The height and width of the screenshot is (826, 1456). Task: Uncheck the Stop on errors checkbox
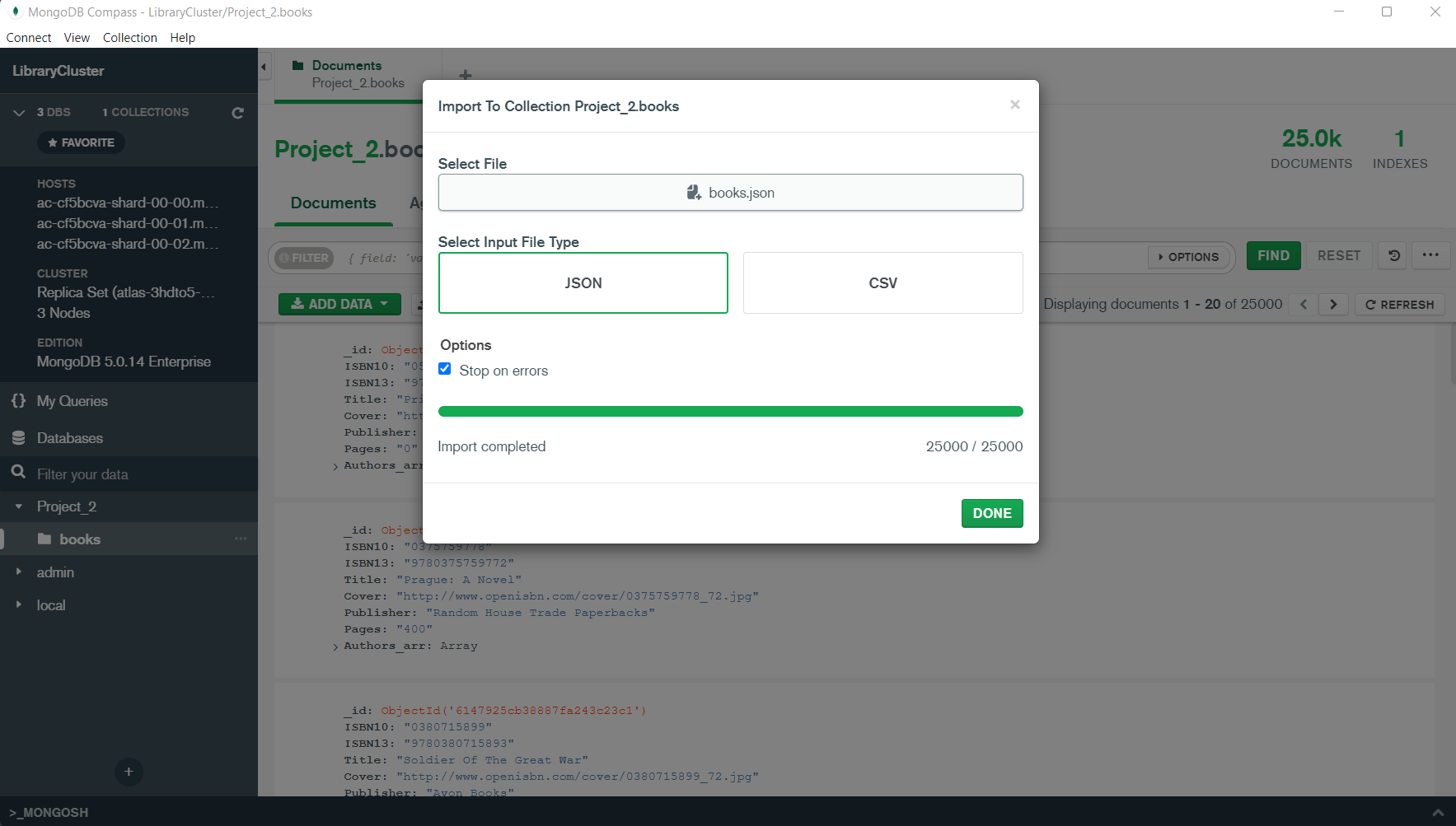coord(445,369)
